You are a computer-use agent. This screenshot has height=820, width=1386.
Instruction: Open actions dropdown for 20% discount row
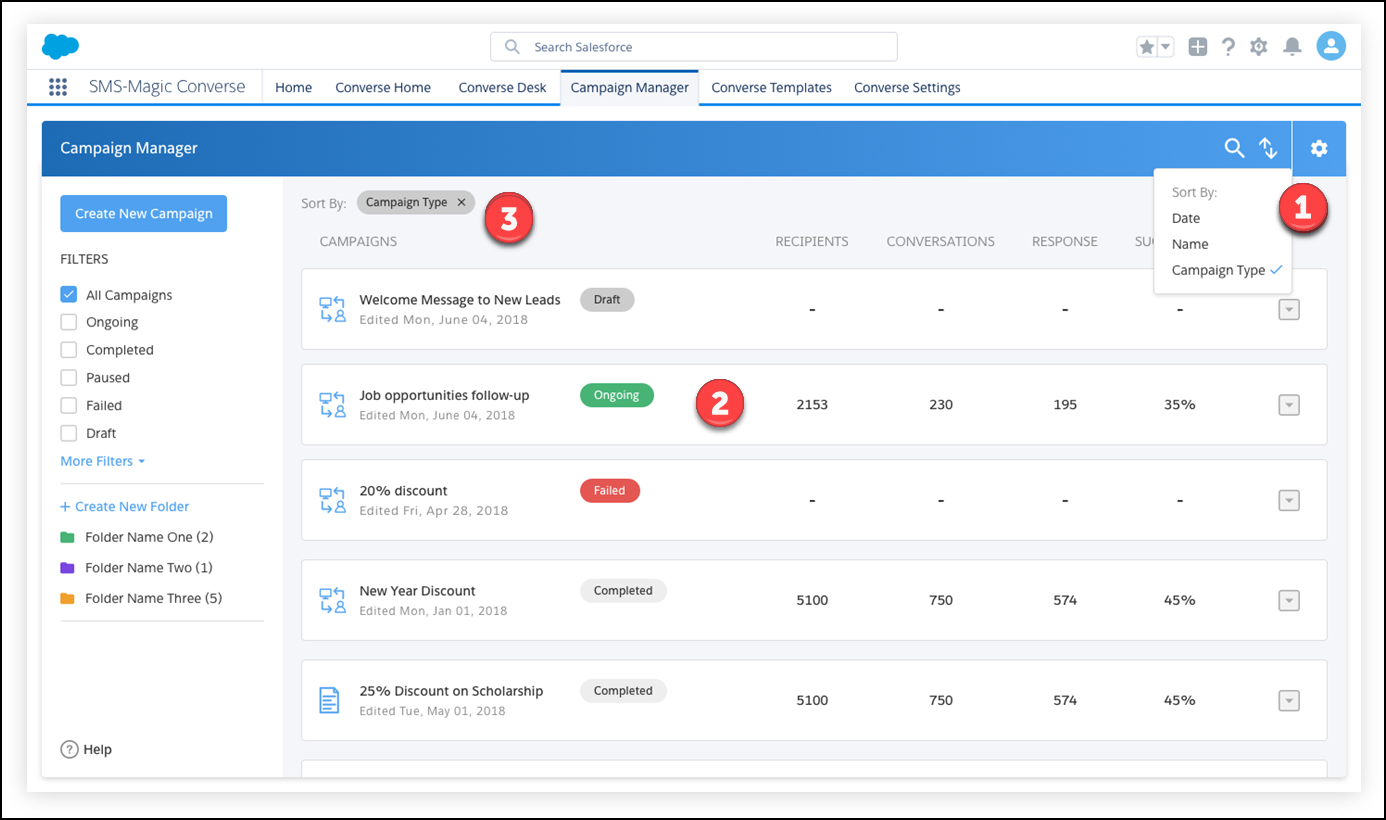coord(1289,500)
